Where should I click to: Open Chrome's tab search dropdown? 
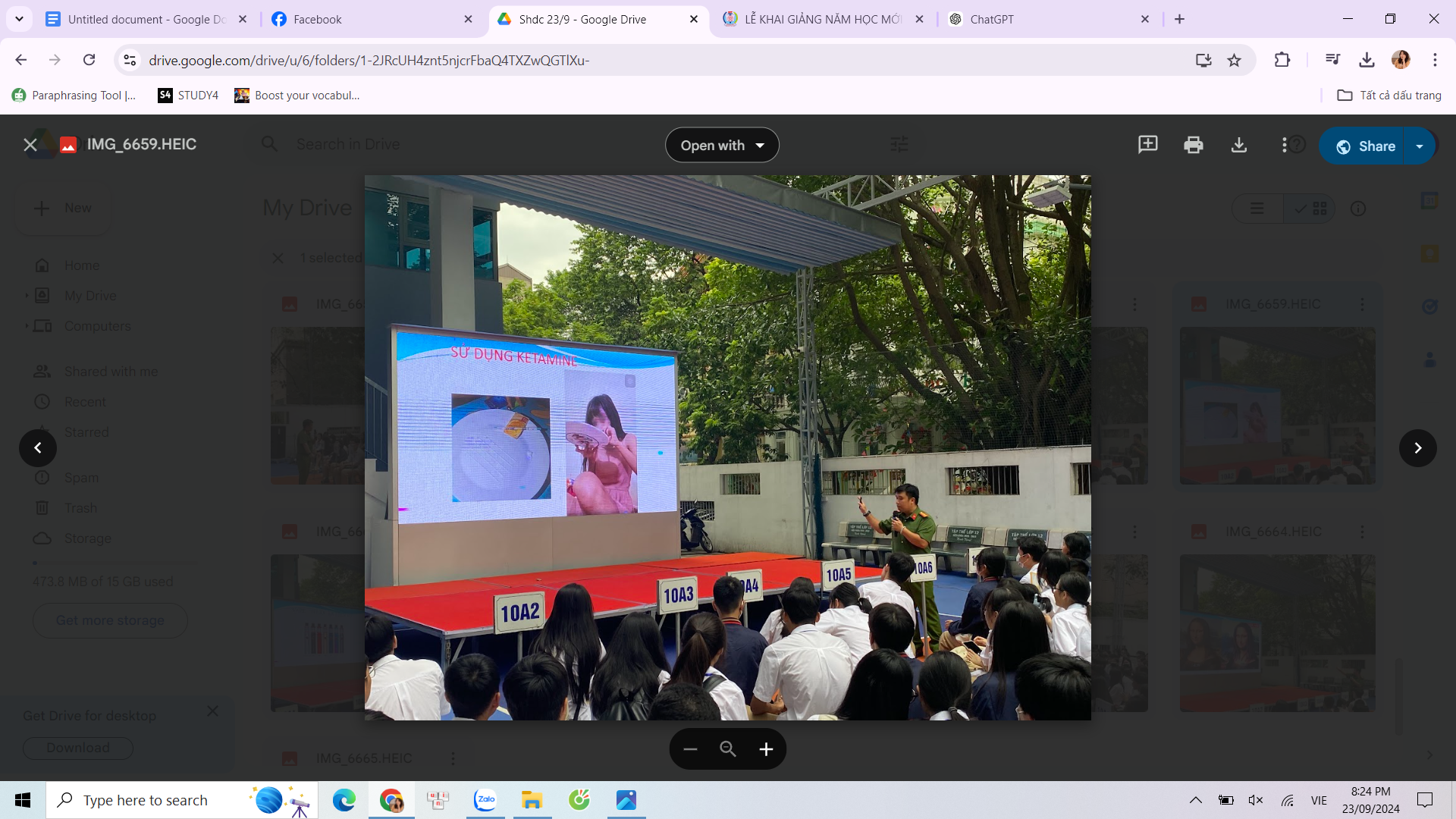(19, 19)
